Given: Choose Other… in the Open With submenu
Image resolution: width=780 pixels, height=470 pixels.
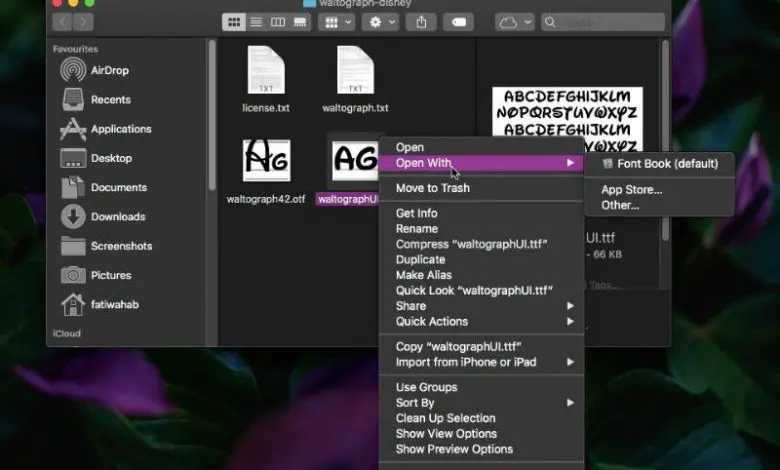Looking at the screenshot, I should [x=660, y=205].
